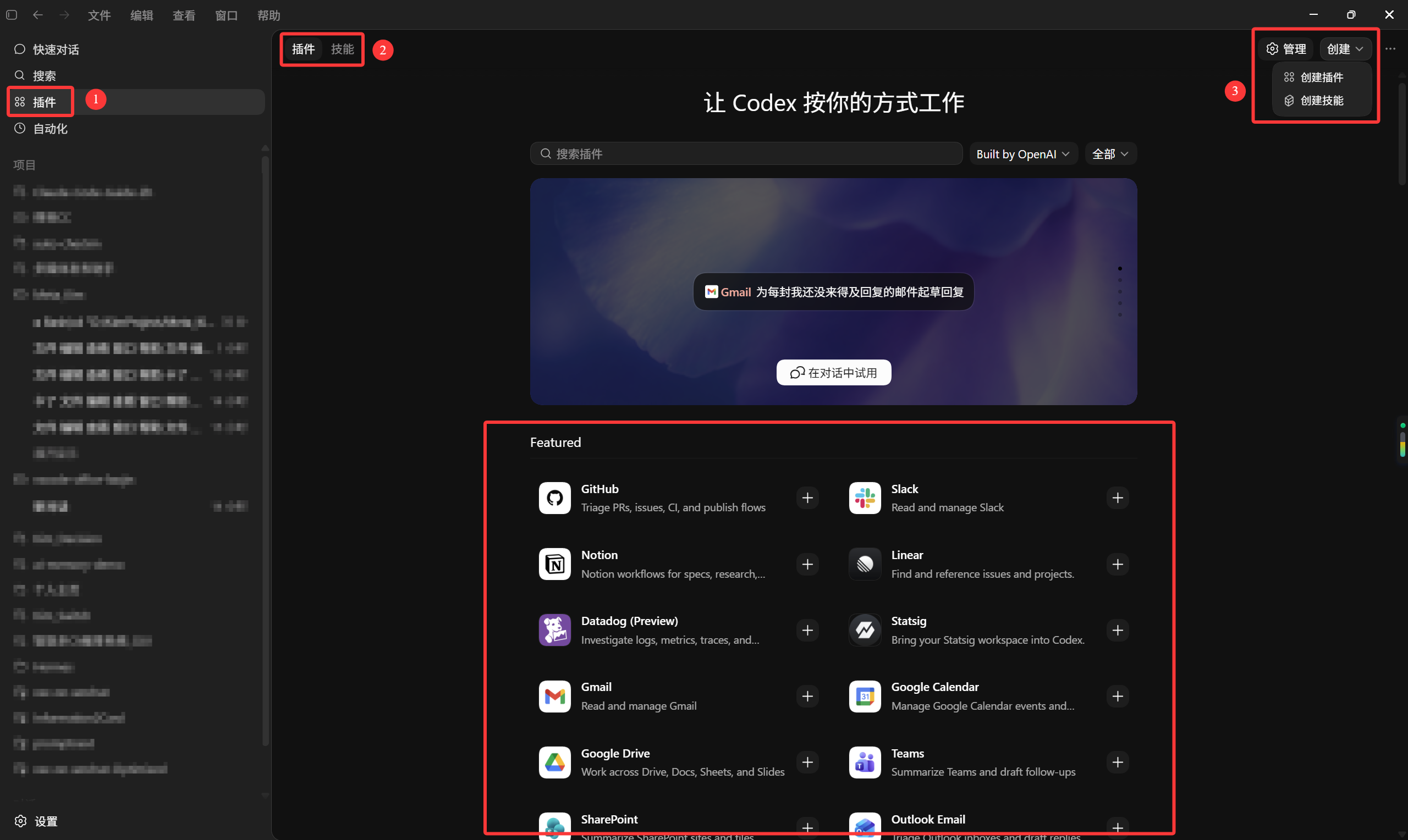The image size is (1408, 840).
Task: Open the Gmail plugin icon
Action: point(555,696)
